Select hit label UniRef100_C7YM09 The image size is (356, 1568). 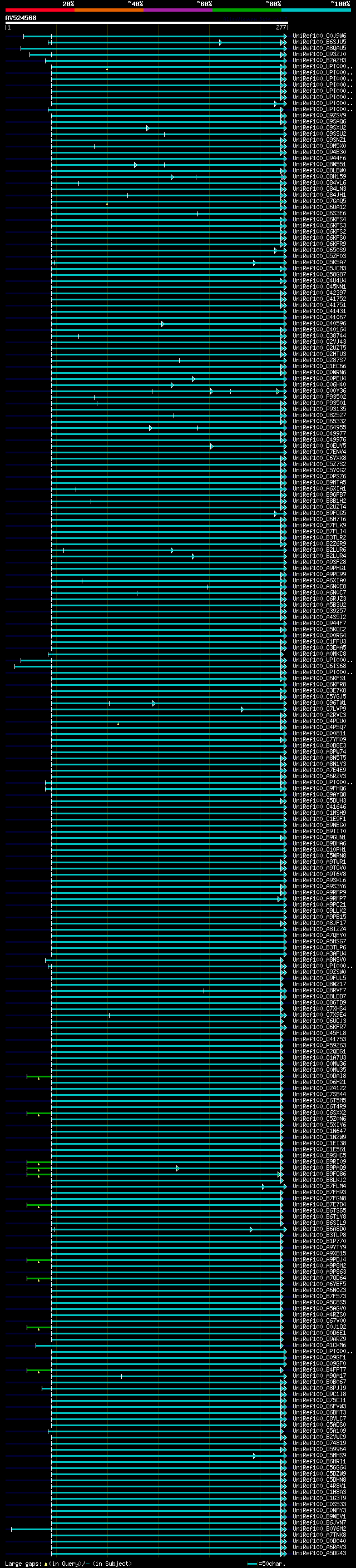pyautogui.click(x=319, y=740)
